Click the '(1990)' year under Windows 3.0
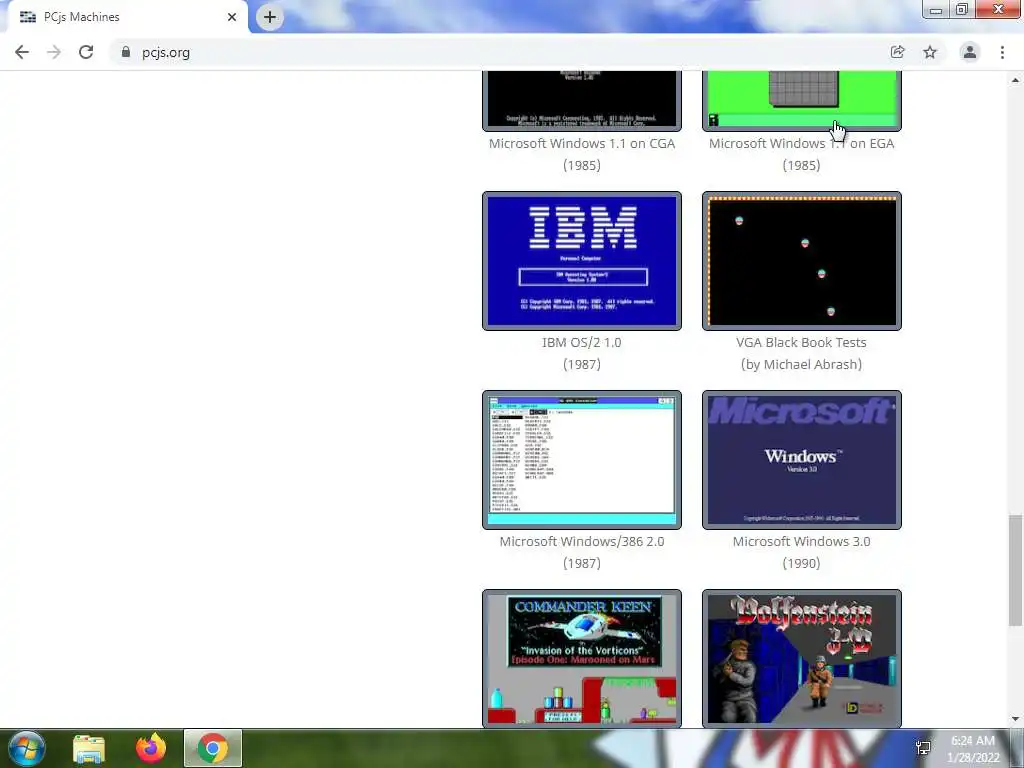Viewport: 1024px width, 768px height. tap(801, 563)
